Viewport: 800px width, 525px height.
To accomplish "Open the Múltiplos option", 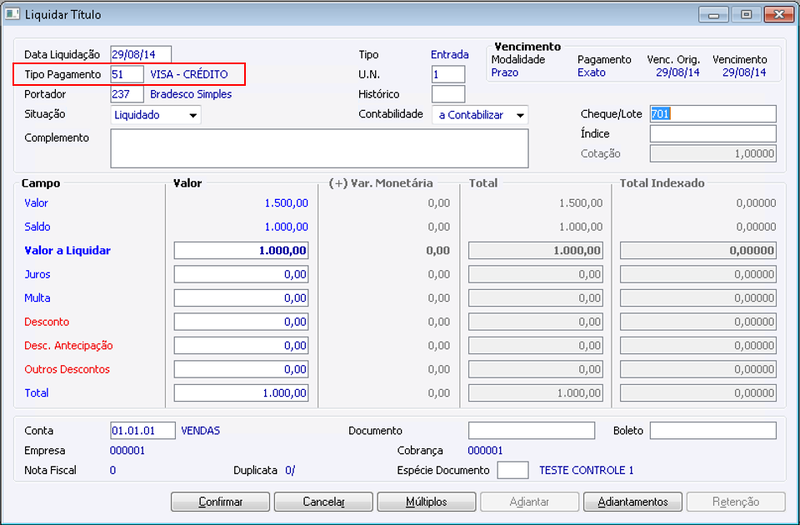I will 427,502.
